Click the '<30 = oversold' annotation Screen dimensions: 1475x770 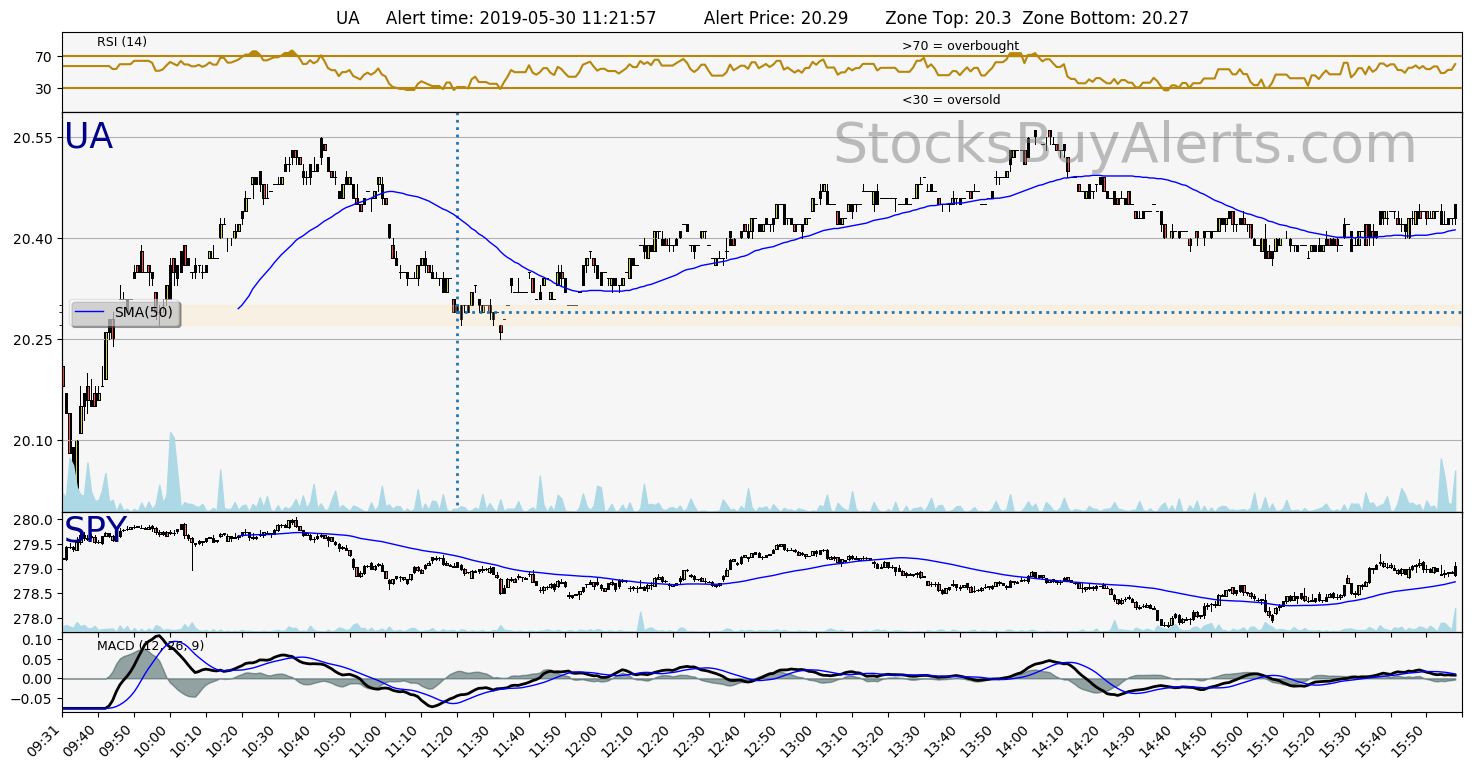click(951, 100)
